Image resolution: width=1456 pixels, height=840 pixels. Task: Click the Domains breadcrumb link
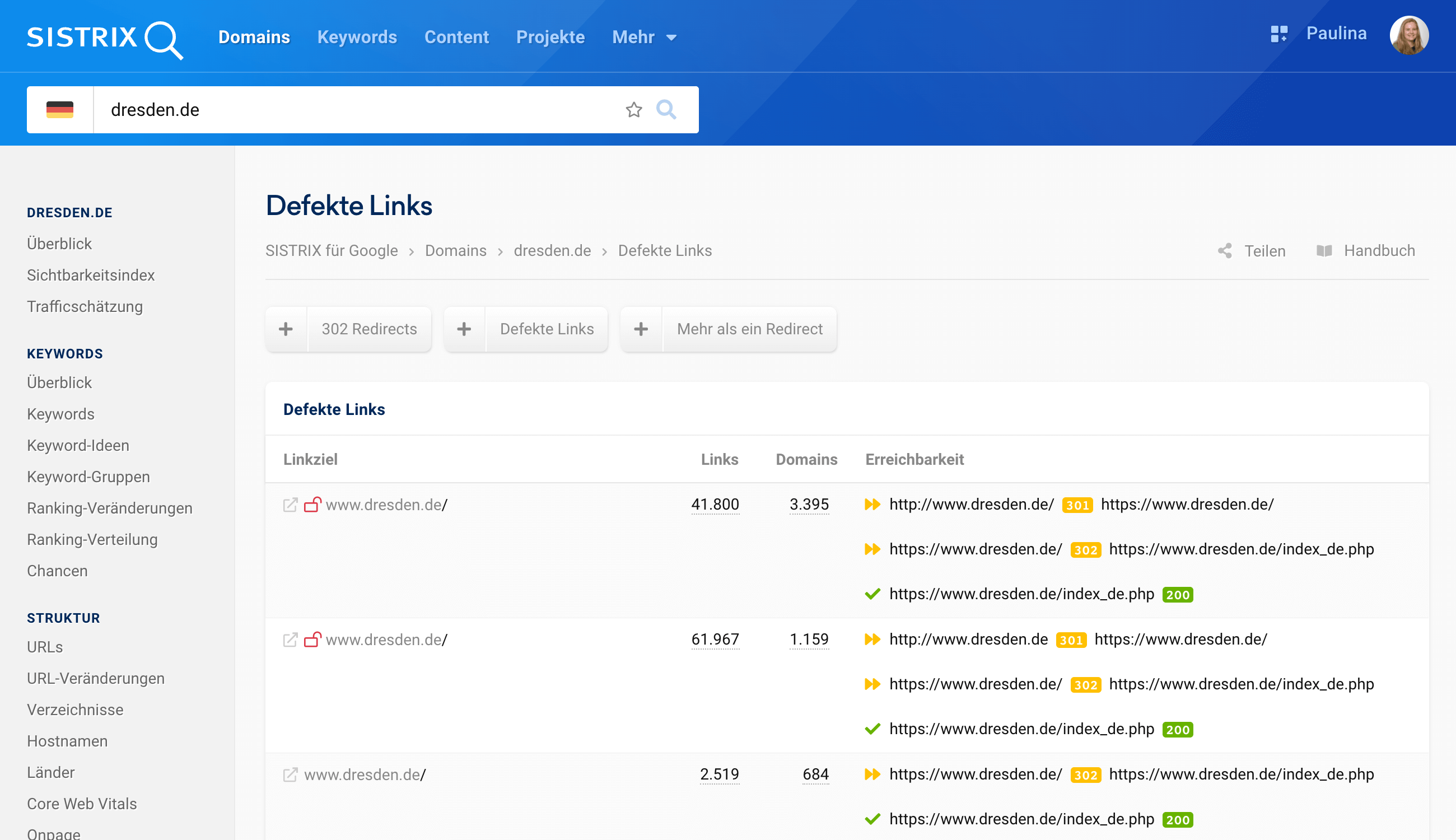(x=455, y=251)
